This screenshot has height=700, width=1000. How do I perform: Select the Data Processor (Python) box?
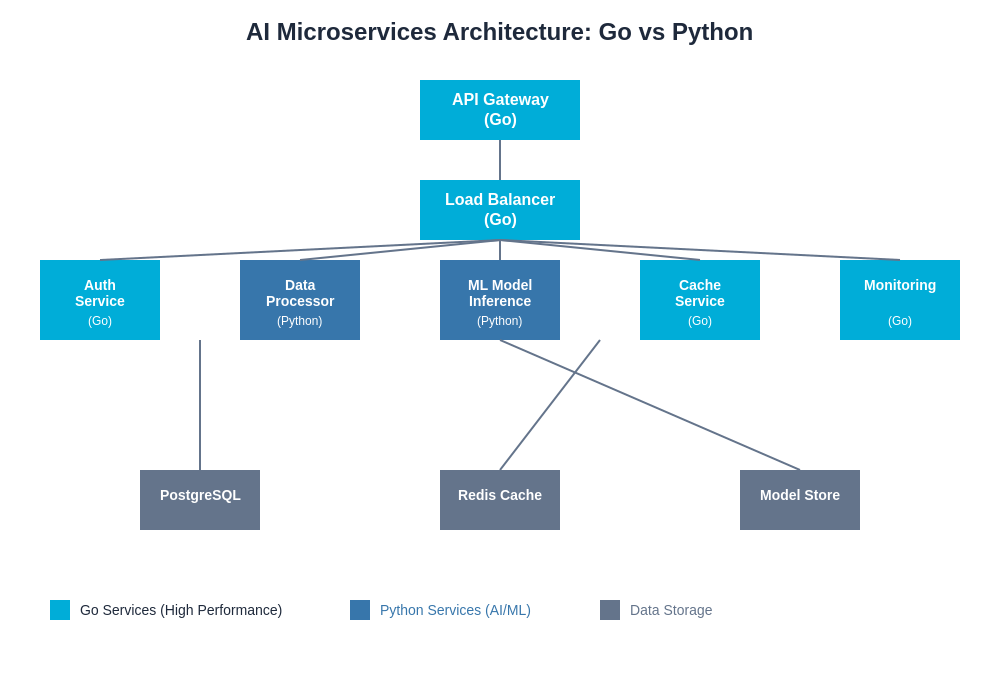click(300, 300)
